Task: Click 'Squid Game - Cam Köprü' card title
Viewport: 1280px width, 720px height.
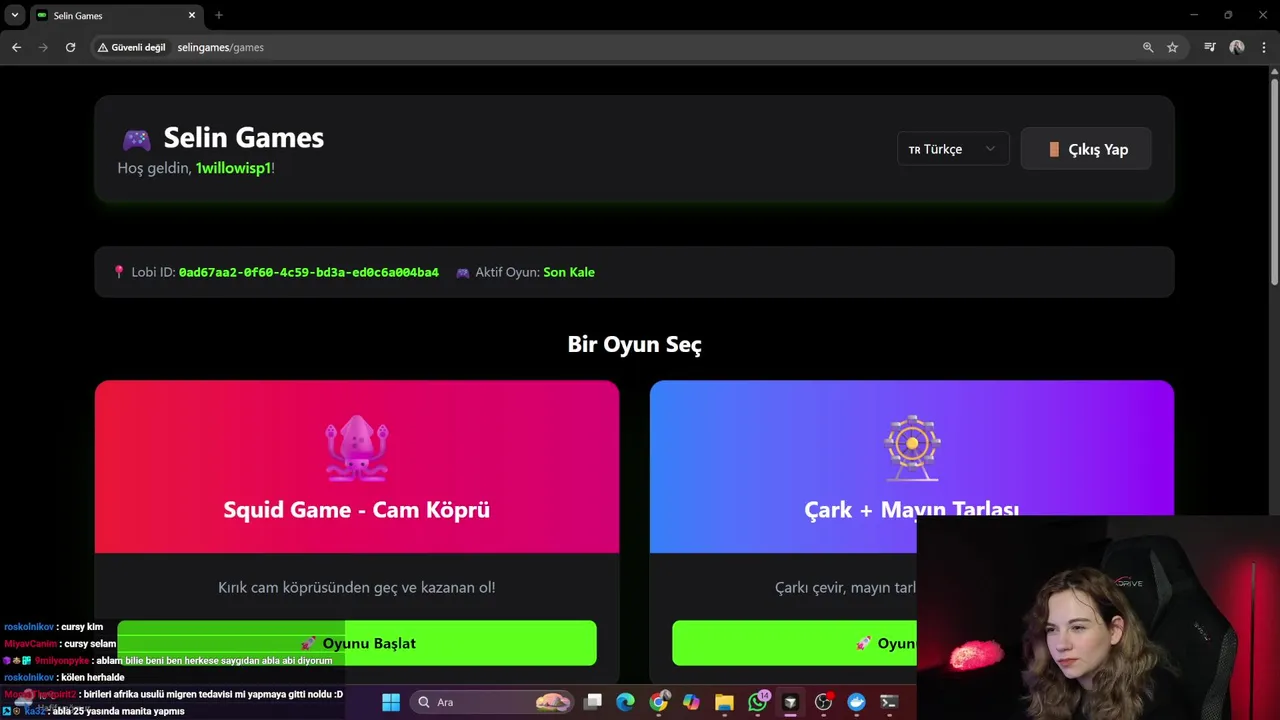Action: [x=357, y=510]
